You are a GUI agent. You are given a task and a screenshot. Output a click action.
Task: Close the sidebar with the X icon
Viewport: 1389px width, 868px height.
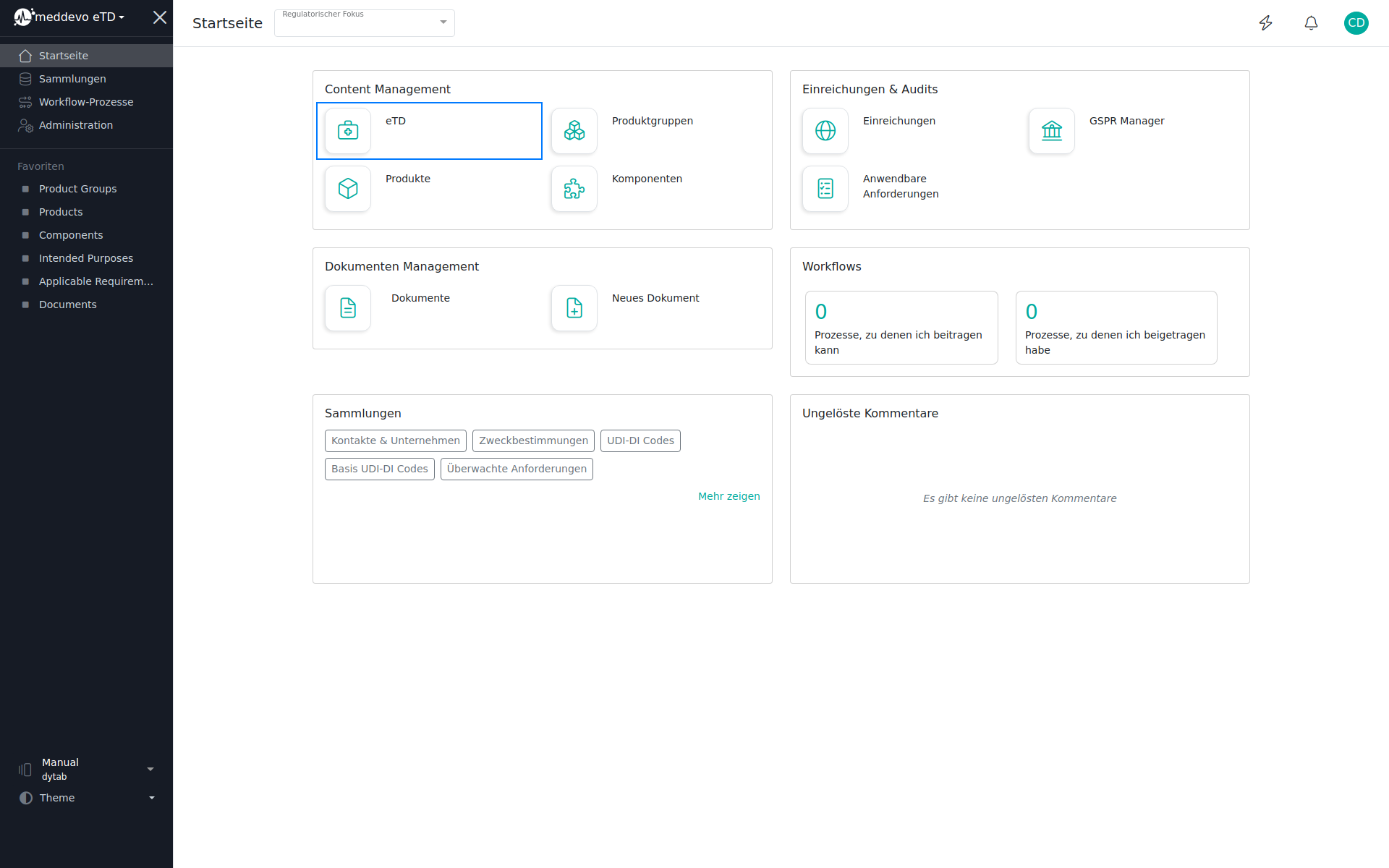[160, 17]
